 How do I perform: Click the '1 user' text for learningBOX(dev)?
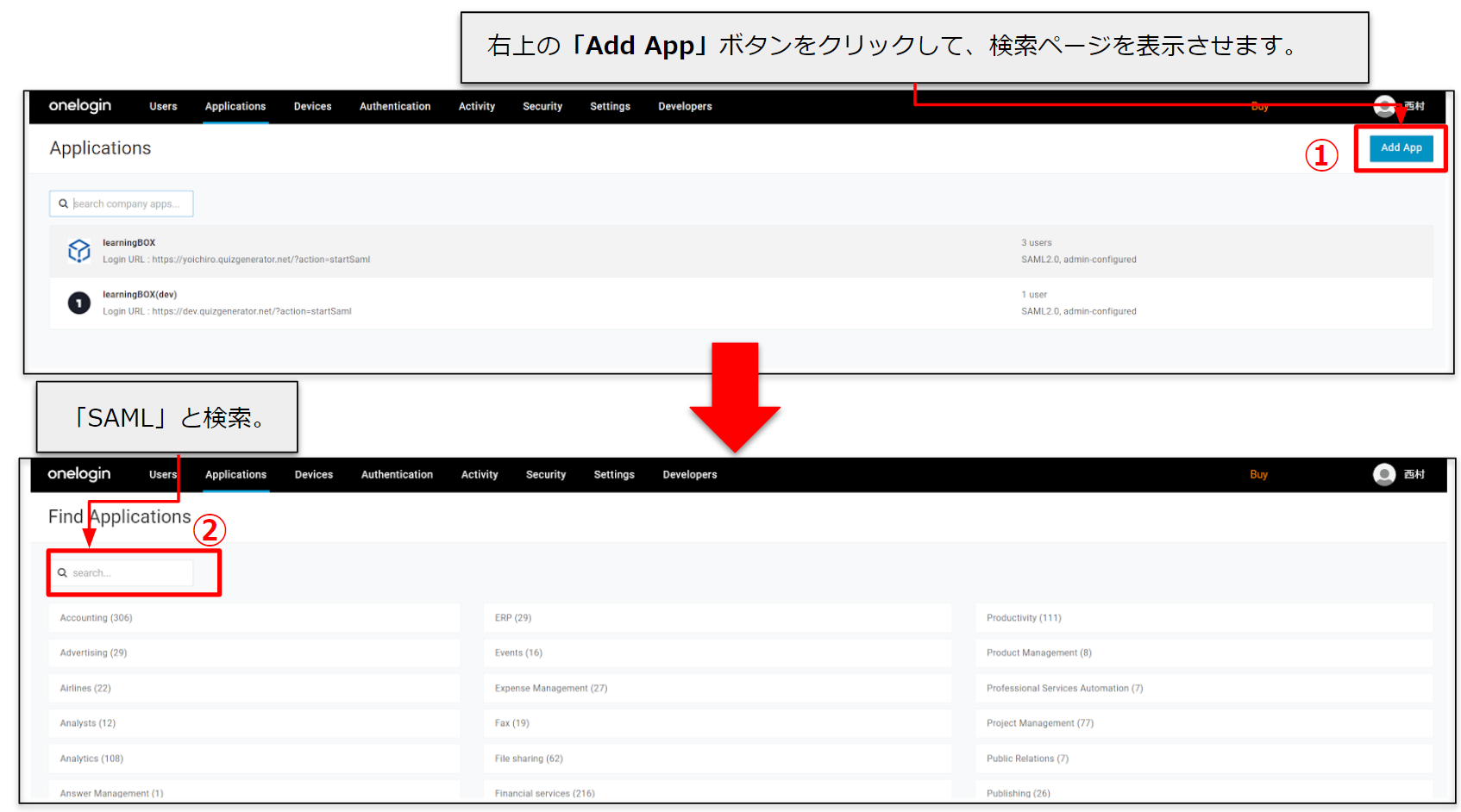pyautogui.click(x=1034, y=295)
